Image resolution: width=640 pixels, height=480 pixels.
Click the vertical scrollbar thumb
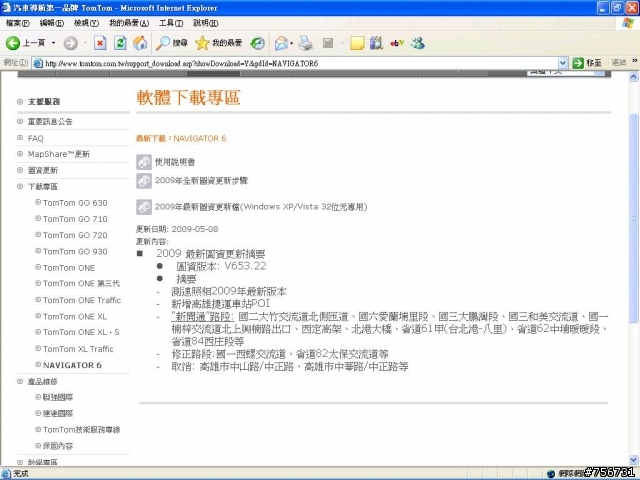(634, 219)
